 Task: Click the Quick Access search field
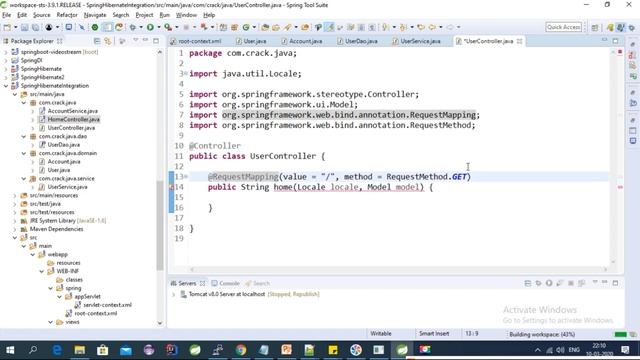coord(564,27)
